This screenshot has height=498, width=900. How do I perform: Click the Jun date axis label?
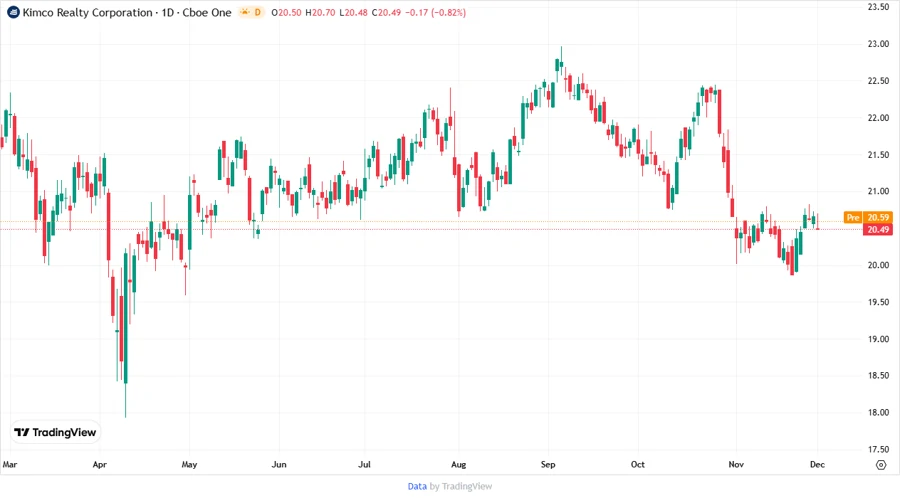pos(279,464)
